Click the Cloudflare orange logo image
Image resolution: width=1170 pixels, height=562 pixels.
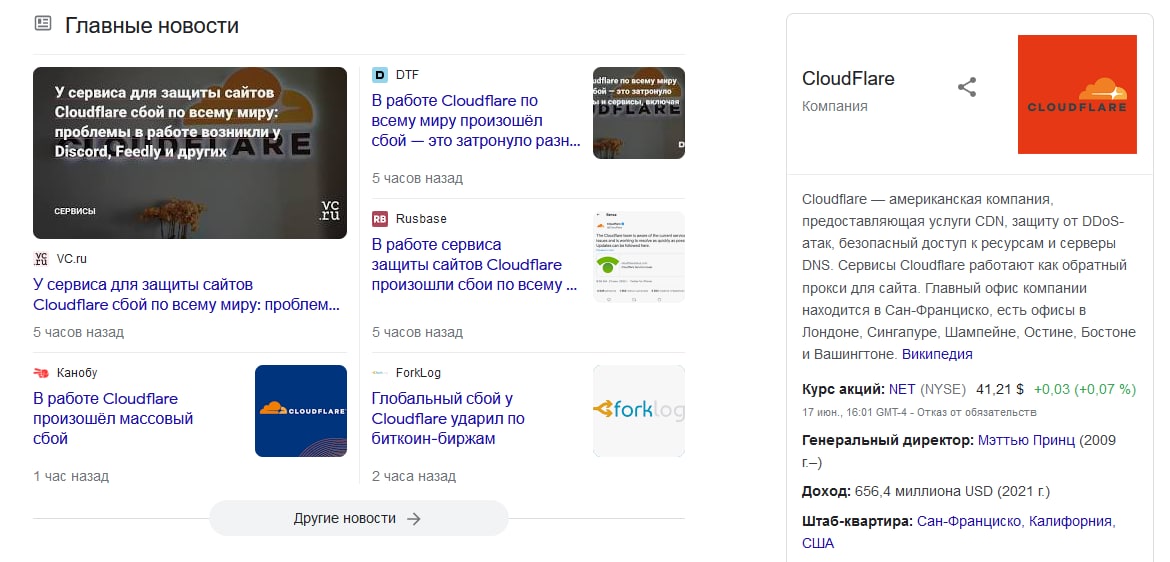1077,95
